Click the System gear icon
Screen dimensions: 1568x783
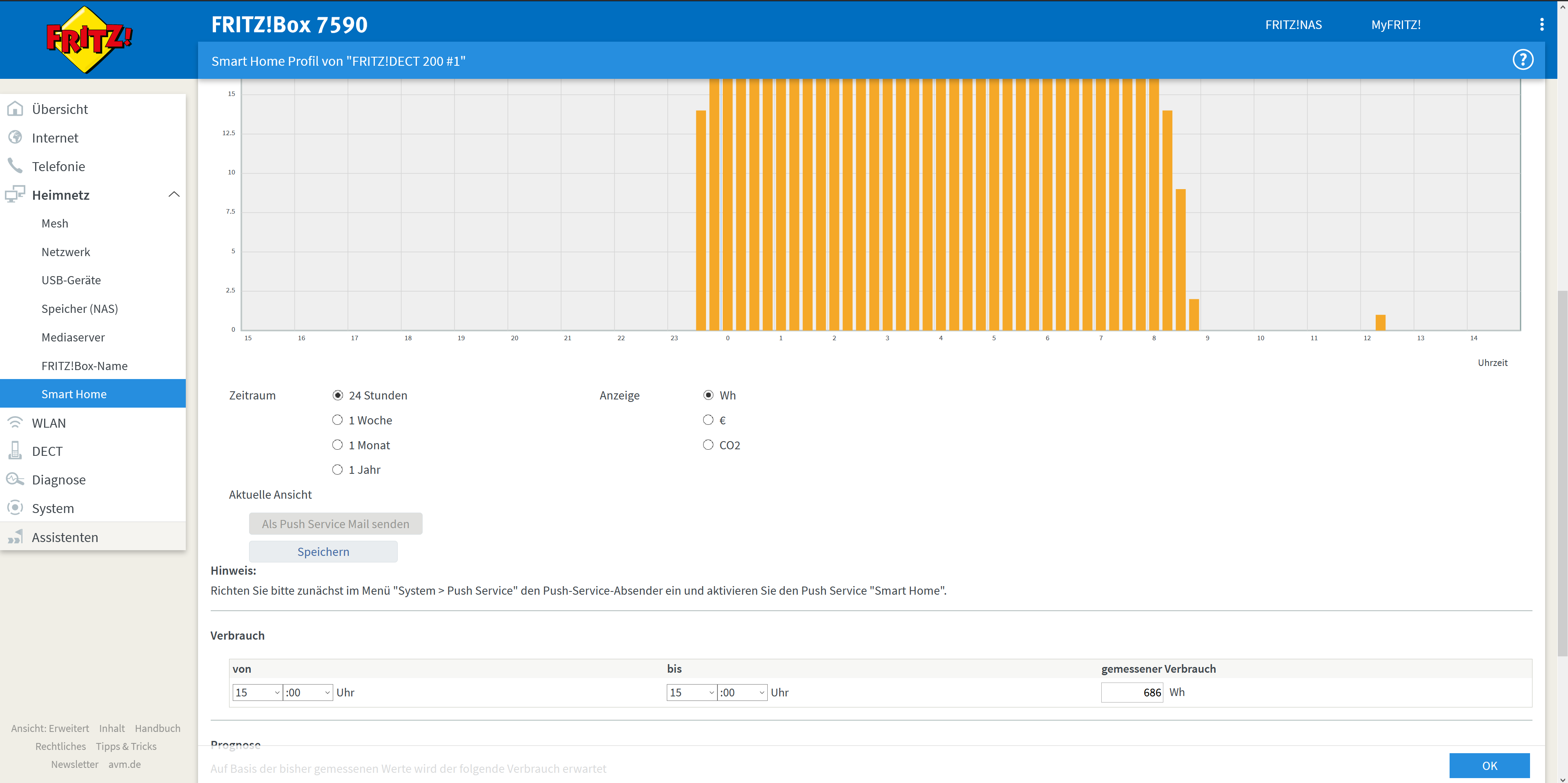(x=15, y=508)
